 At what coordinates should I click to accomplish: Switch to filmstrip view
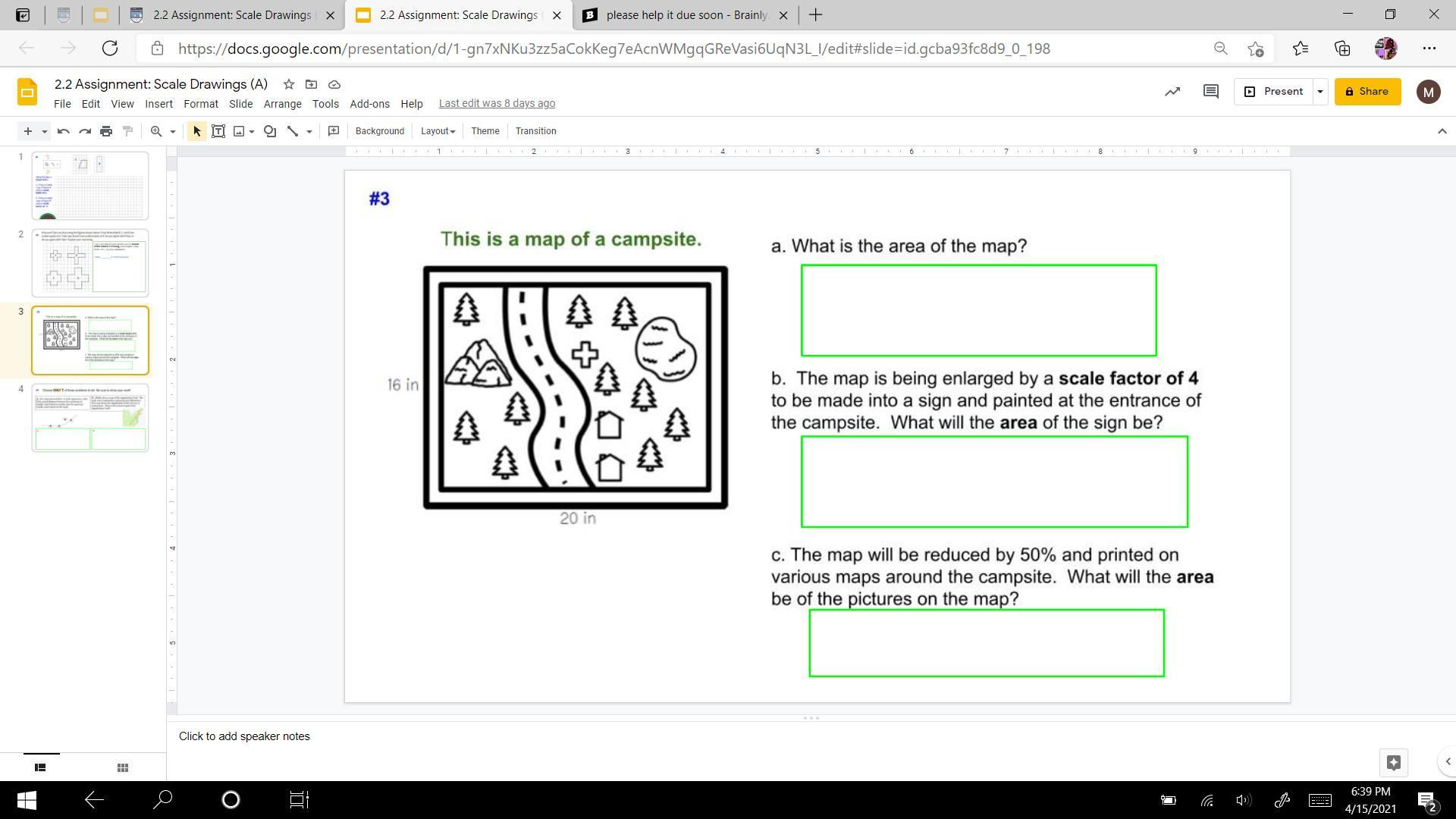(x=40, y=767)
